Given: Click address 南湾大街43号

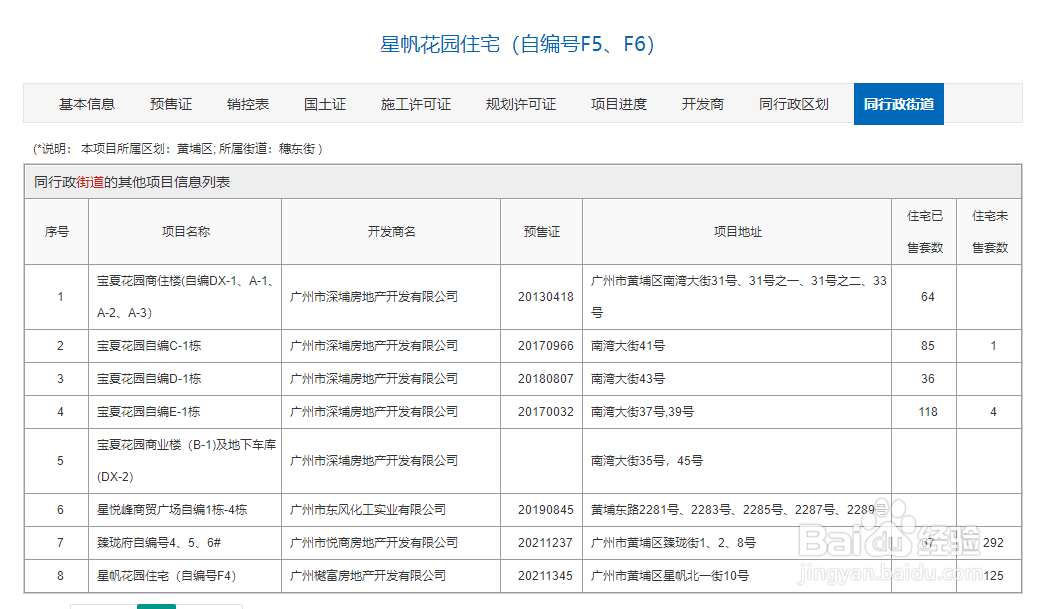Looking at the screenshot, I should (627, 379).
